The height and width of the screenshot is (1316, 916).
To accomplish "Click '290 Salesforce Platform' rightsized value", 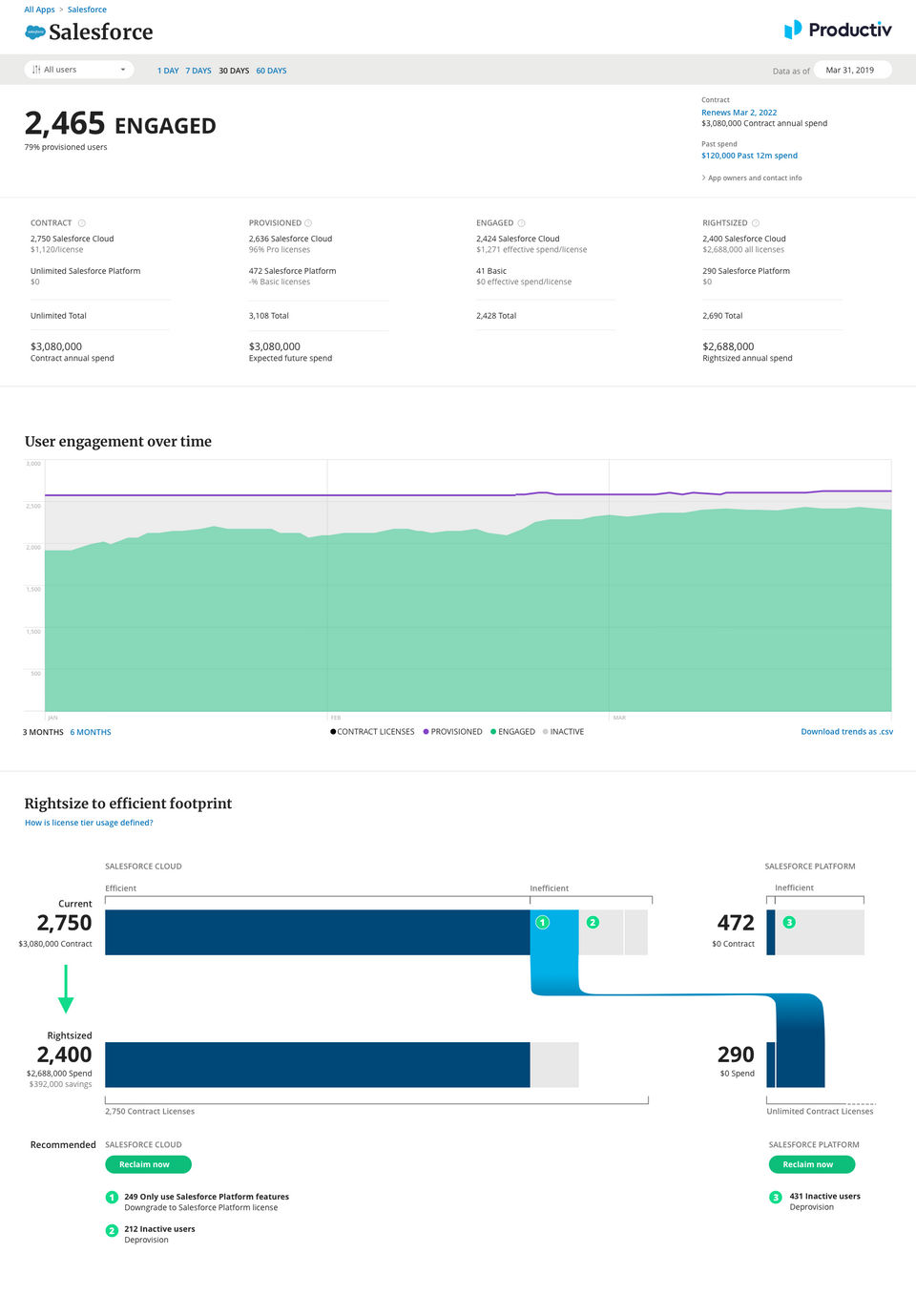I will pos(746,271).
